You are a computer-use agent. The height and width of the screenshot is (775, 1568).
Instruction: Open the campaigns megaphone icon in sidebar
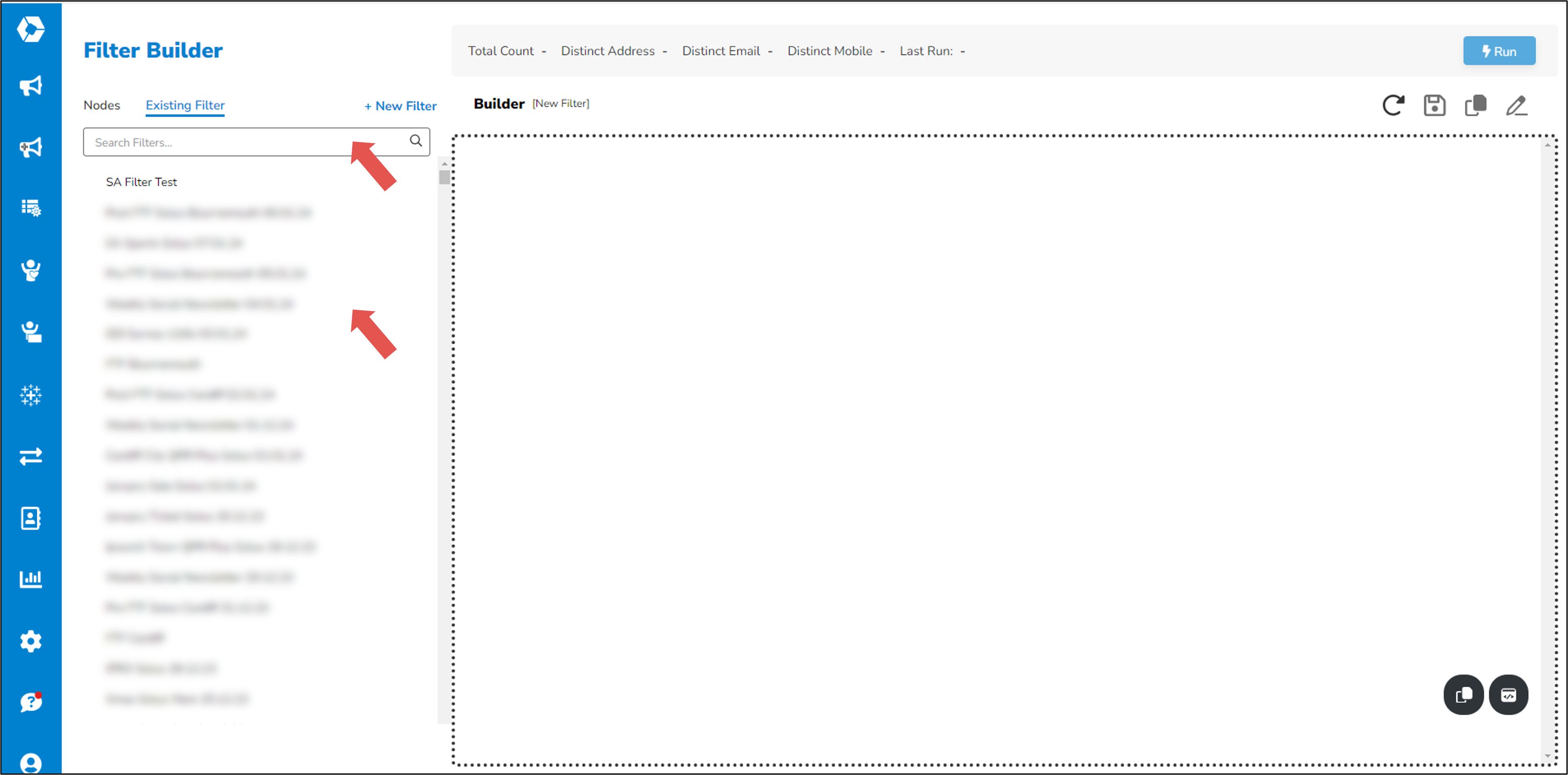31,86
